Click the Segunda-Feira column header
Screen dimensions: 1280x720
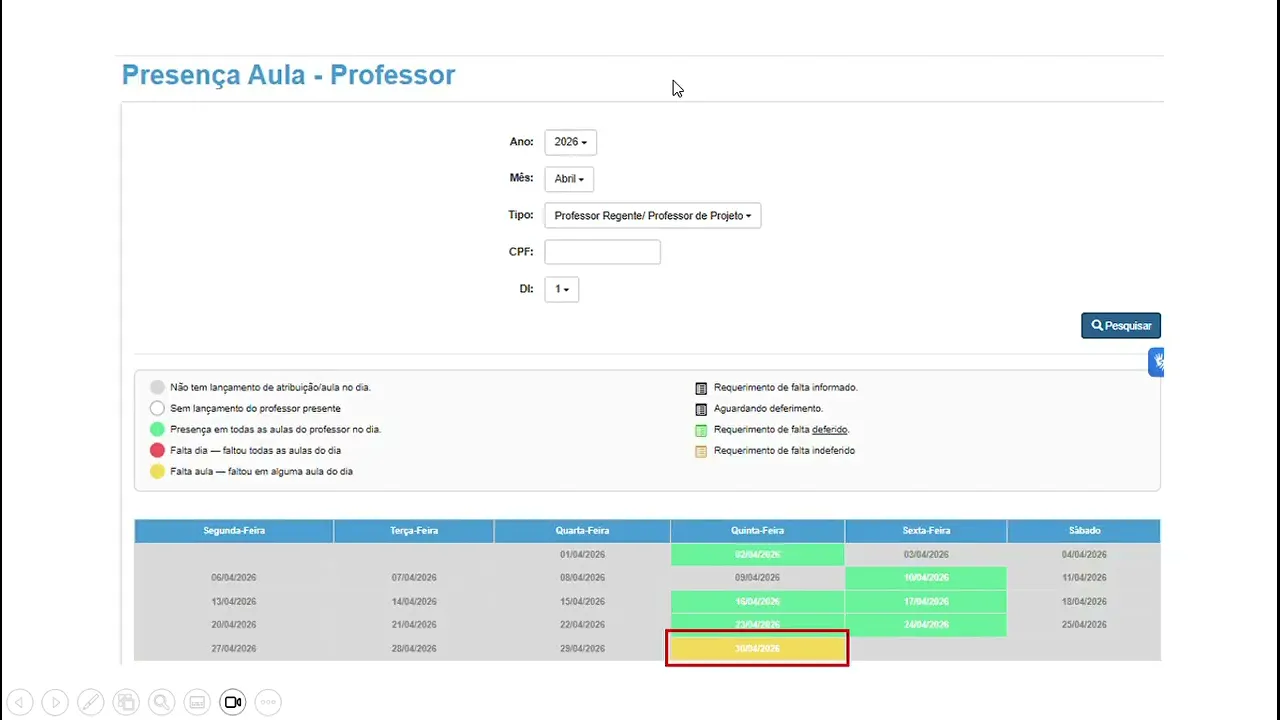click(234, 531)
